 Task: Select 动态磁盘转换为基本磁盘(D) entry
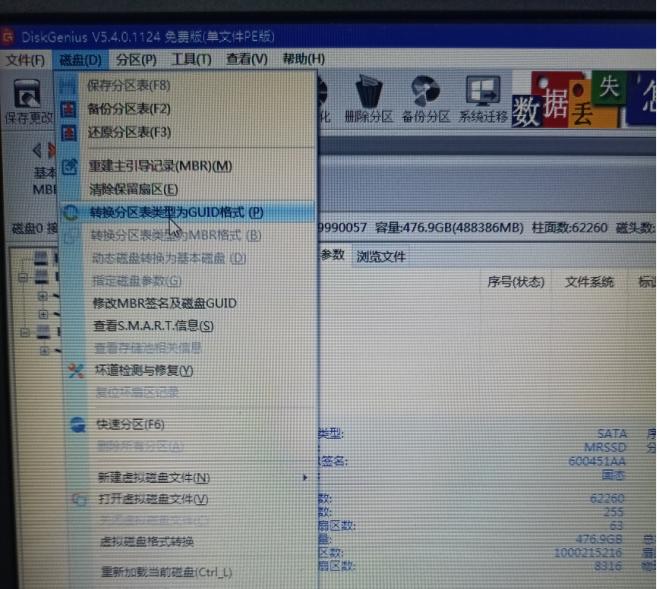168,258
